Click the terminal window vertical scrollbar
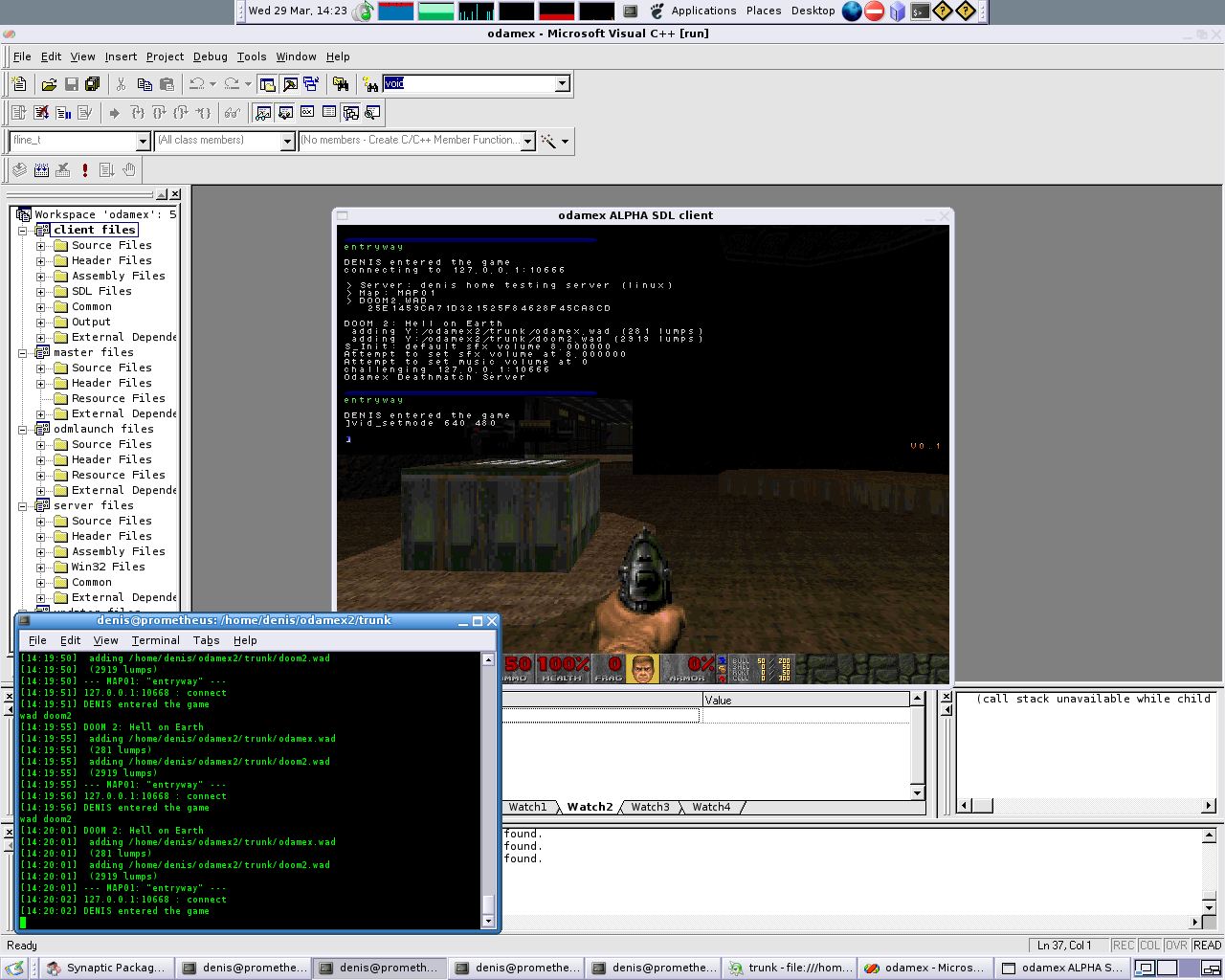 (x=488, y=790)
